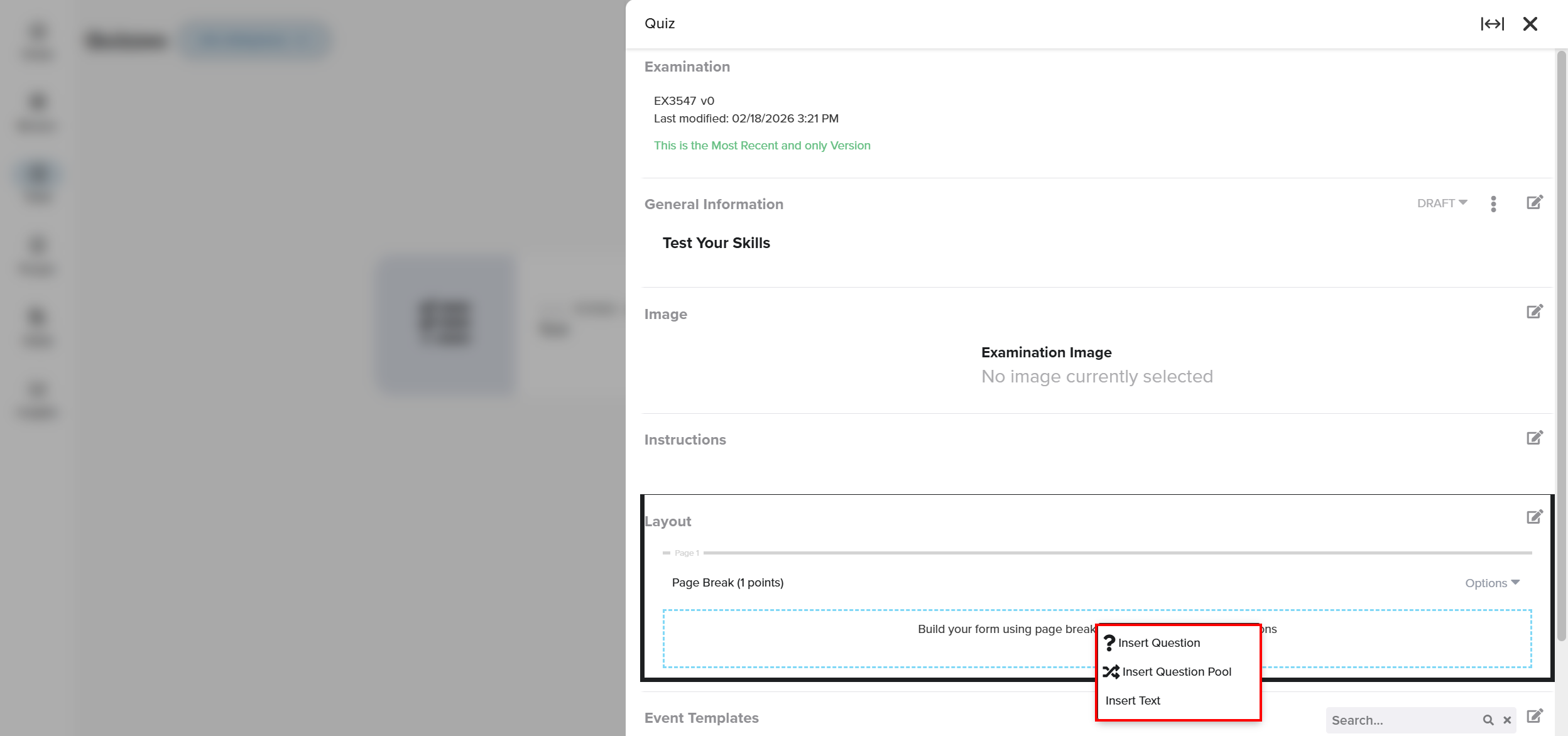
Task: Clear the Event Templates search box
Action: click(x=1507, y=720)
